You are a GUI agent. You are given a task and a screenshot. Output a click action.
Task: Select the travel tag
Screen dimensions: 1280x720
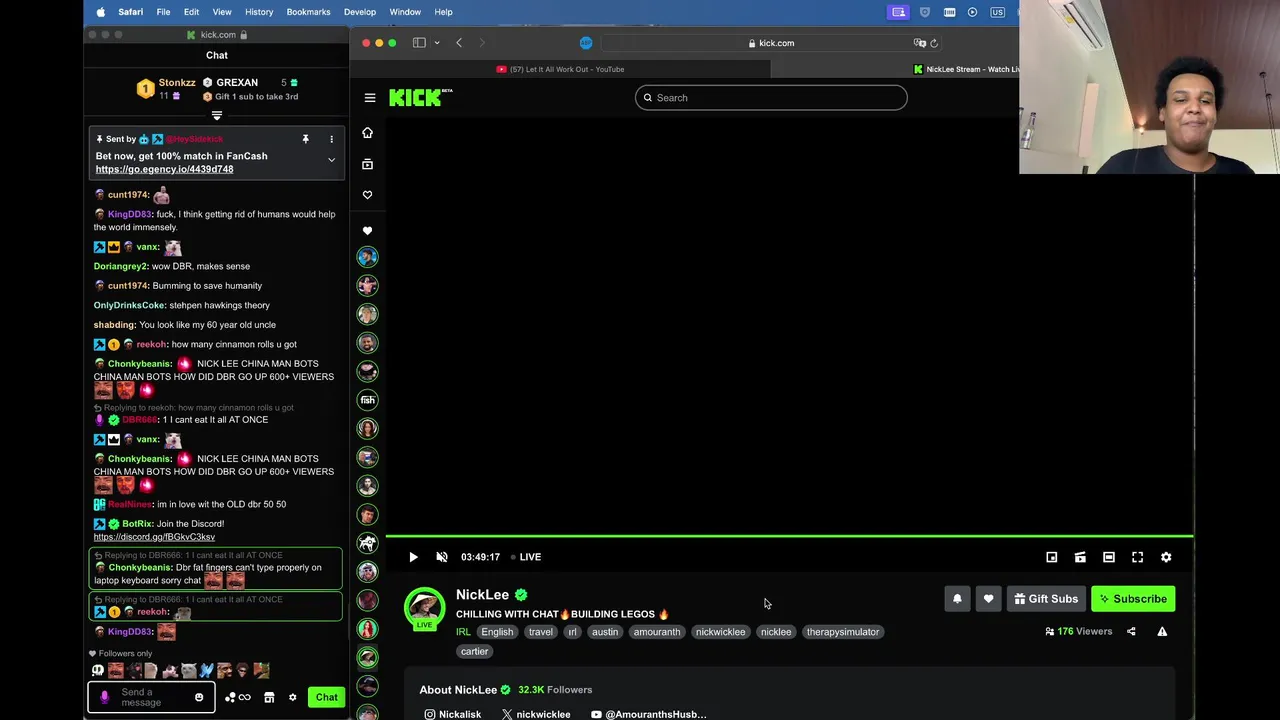(541, 632)
